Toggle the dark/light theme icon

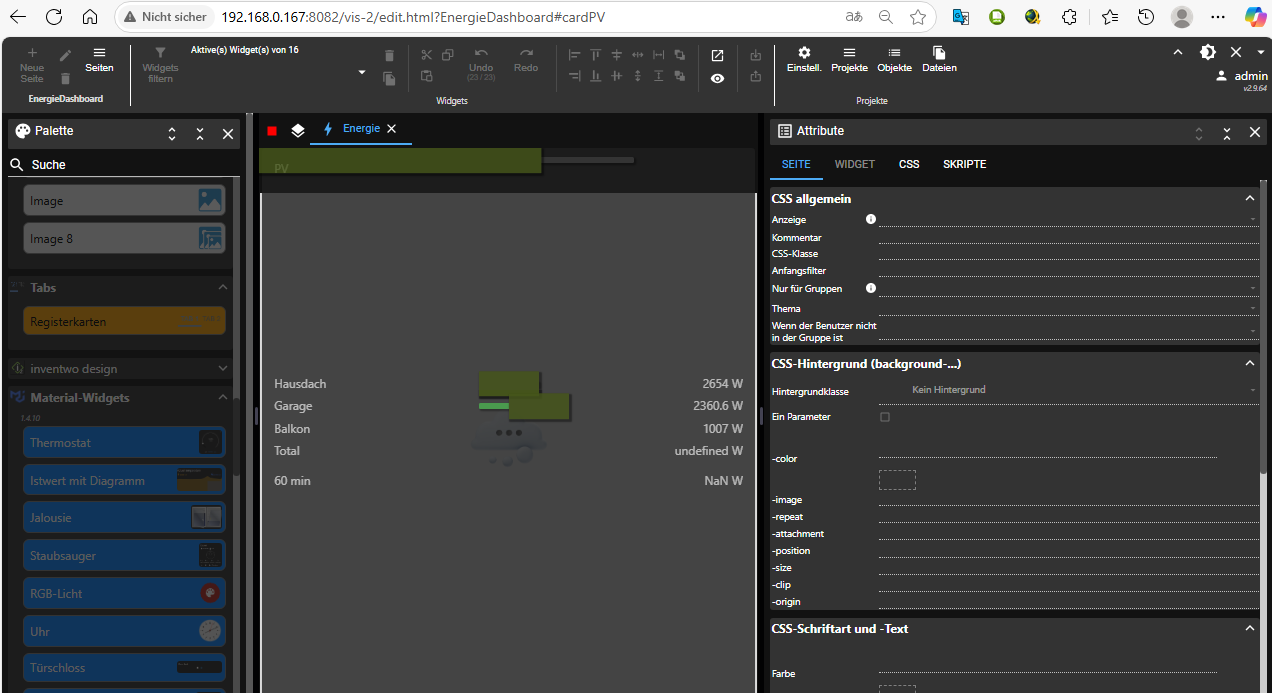(x=1208, y=52)
